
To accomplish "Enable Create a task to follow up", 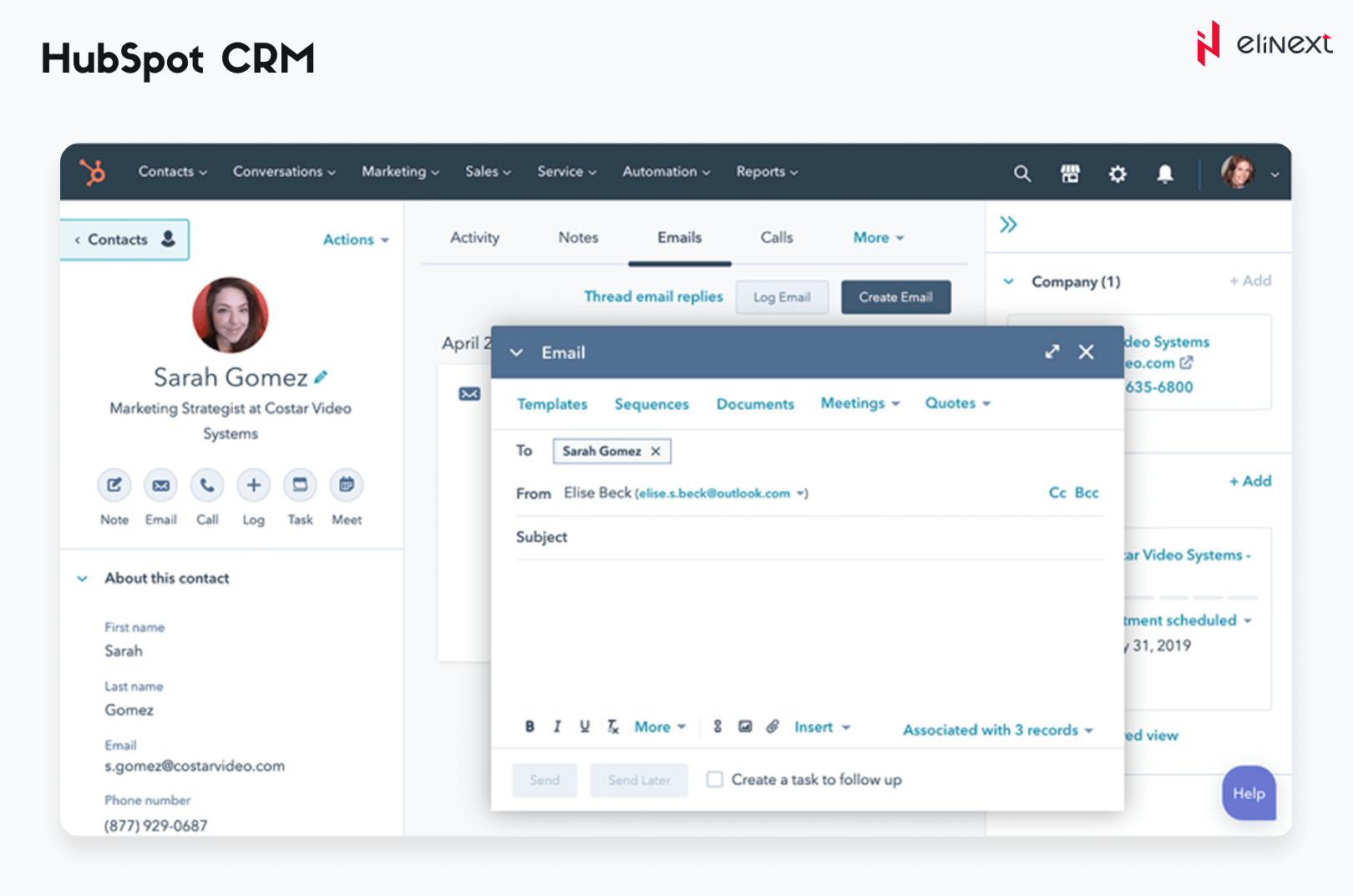I will 715,779.
